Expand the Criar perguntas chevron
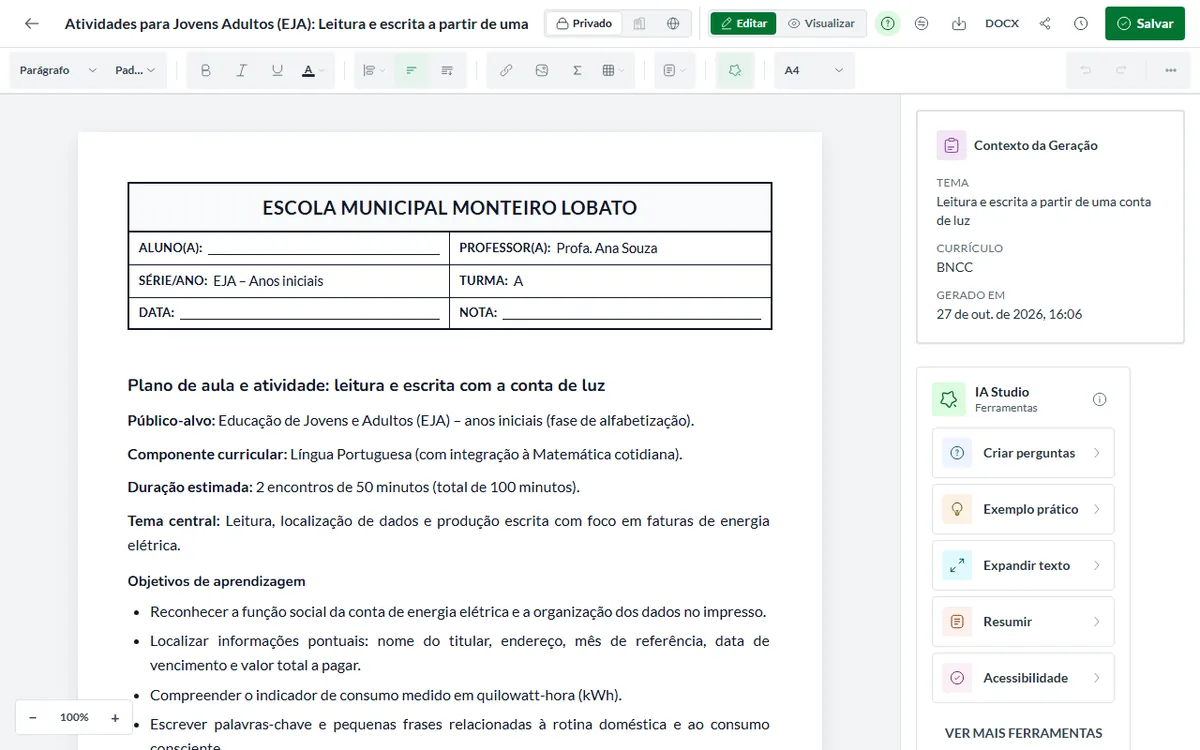The height and width of the screenshot is (750, 1200). pyautogui.click(x=1097, y=453)
